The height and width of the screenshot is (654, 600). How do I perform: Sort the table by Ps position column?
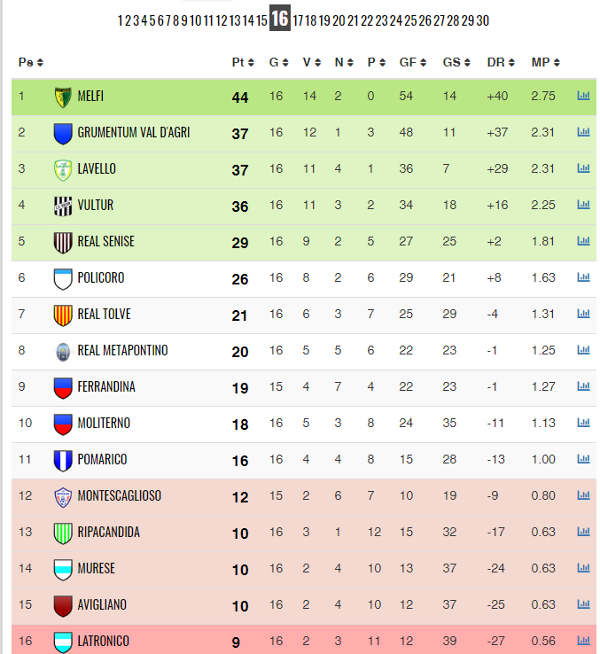[30, 63]
